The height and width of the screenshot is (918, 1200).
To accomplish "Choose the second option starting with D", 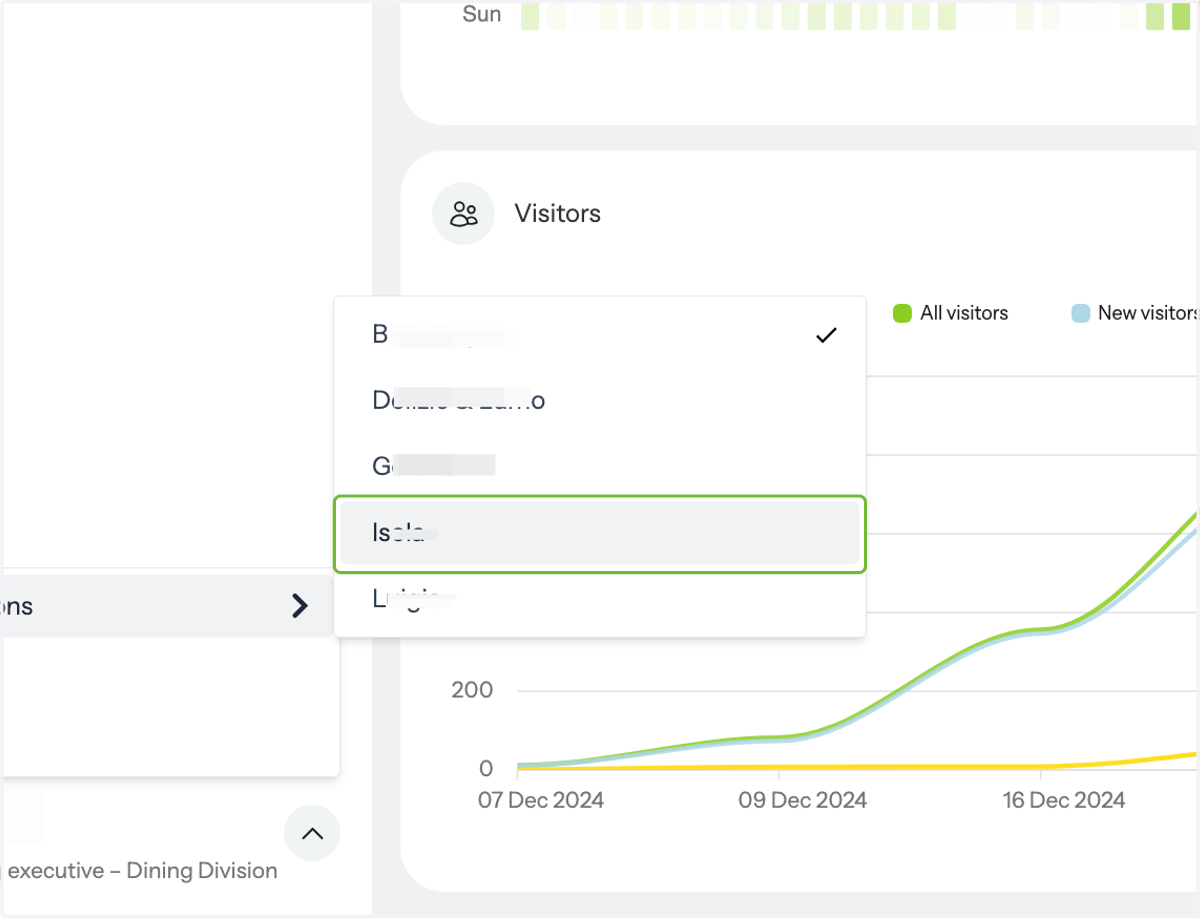I will [x=599, y=401].
